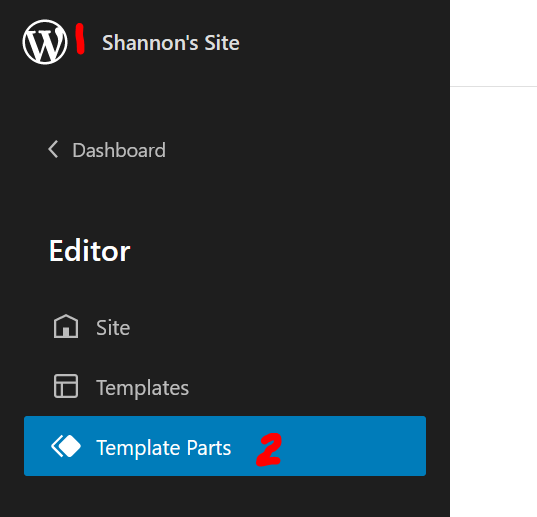This screenshot has height=517, width=537.
Task: Click the WordPress logo icon
Action: click(45, 42)
